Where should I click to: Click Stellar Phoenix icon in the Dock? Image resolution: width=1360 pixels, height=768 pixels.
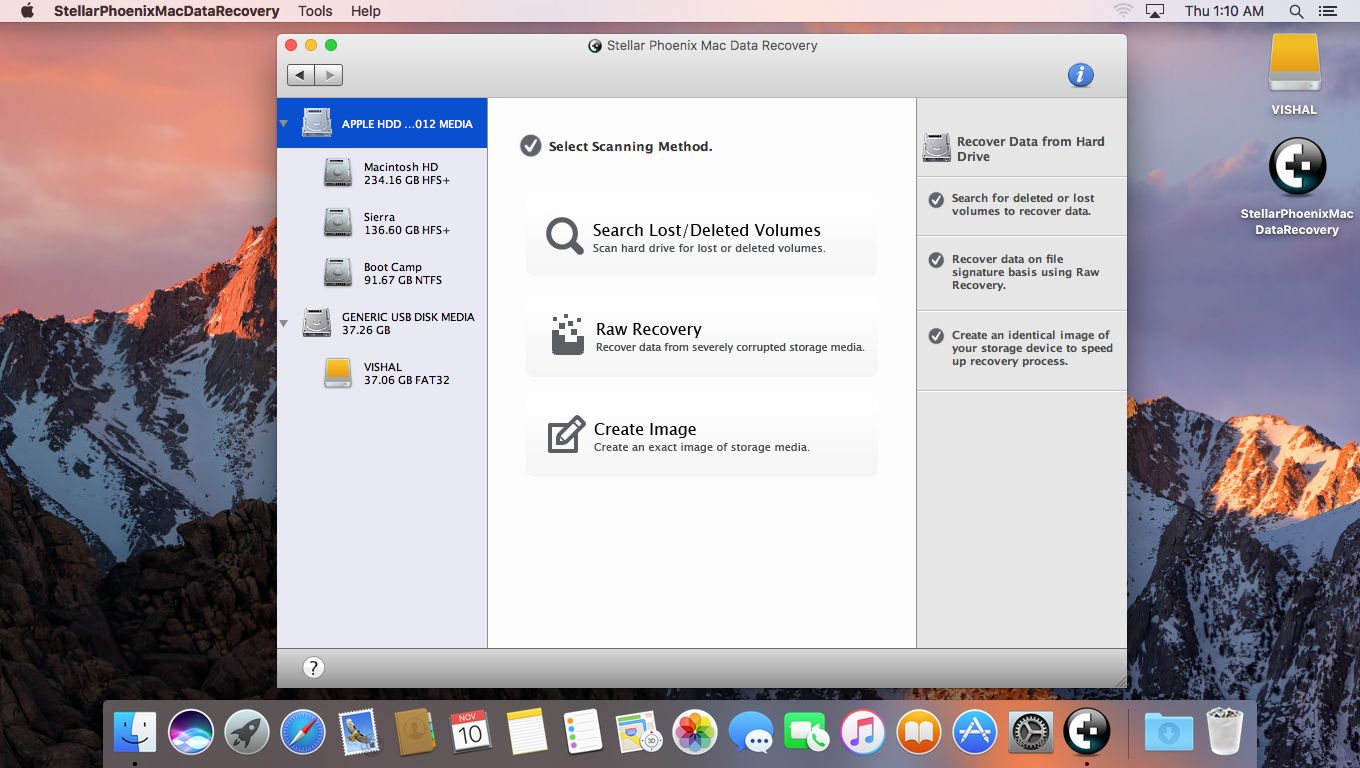pos(1086,732)
